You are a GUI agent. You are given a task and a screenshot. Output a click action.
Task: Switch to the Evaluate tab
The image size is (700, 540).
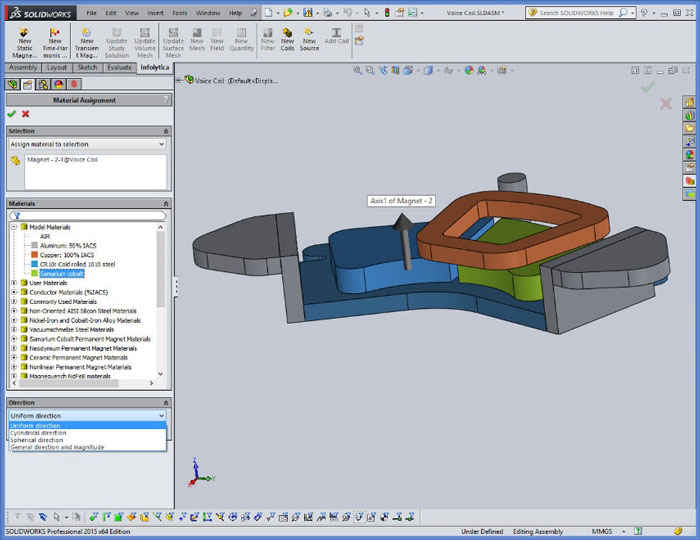(x=119, y=67)
